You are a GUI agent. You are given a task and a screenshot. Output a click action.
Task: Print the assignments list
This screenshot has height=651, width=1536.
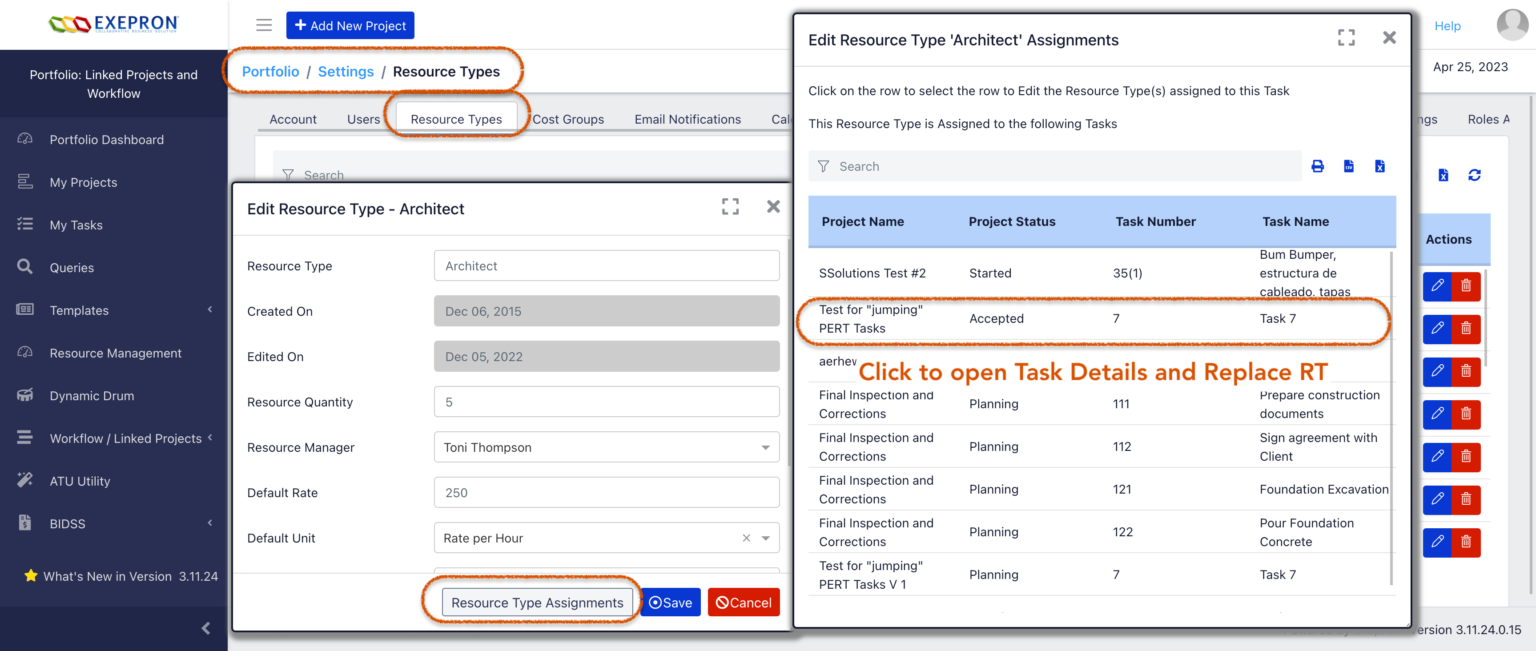tap(1318, 166)
